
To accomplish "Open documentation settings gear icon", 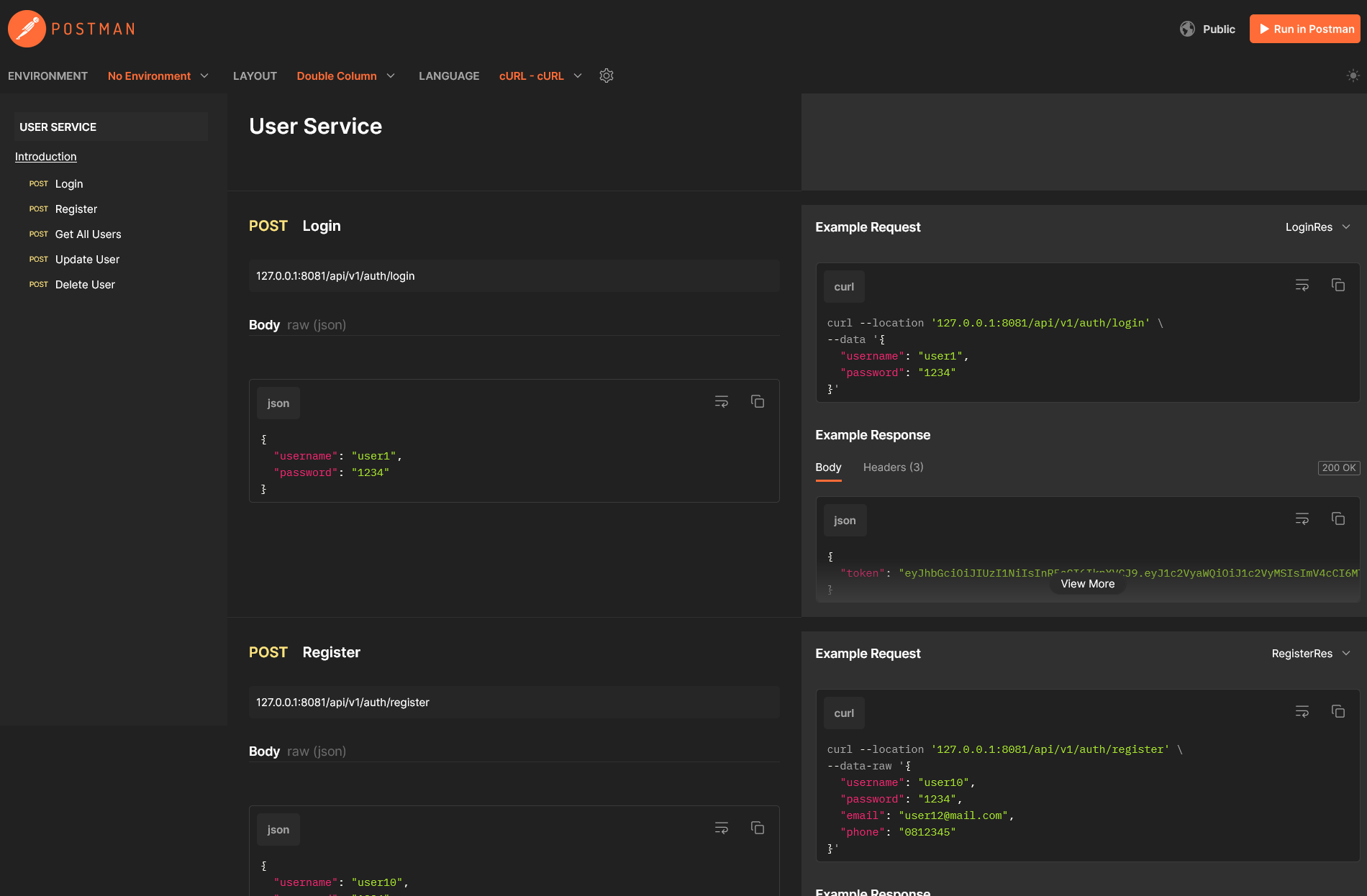I will 607,76.
